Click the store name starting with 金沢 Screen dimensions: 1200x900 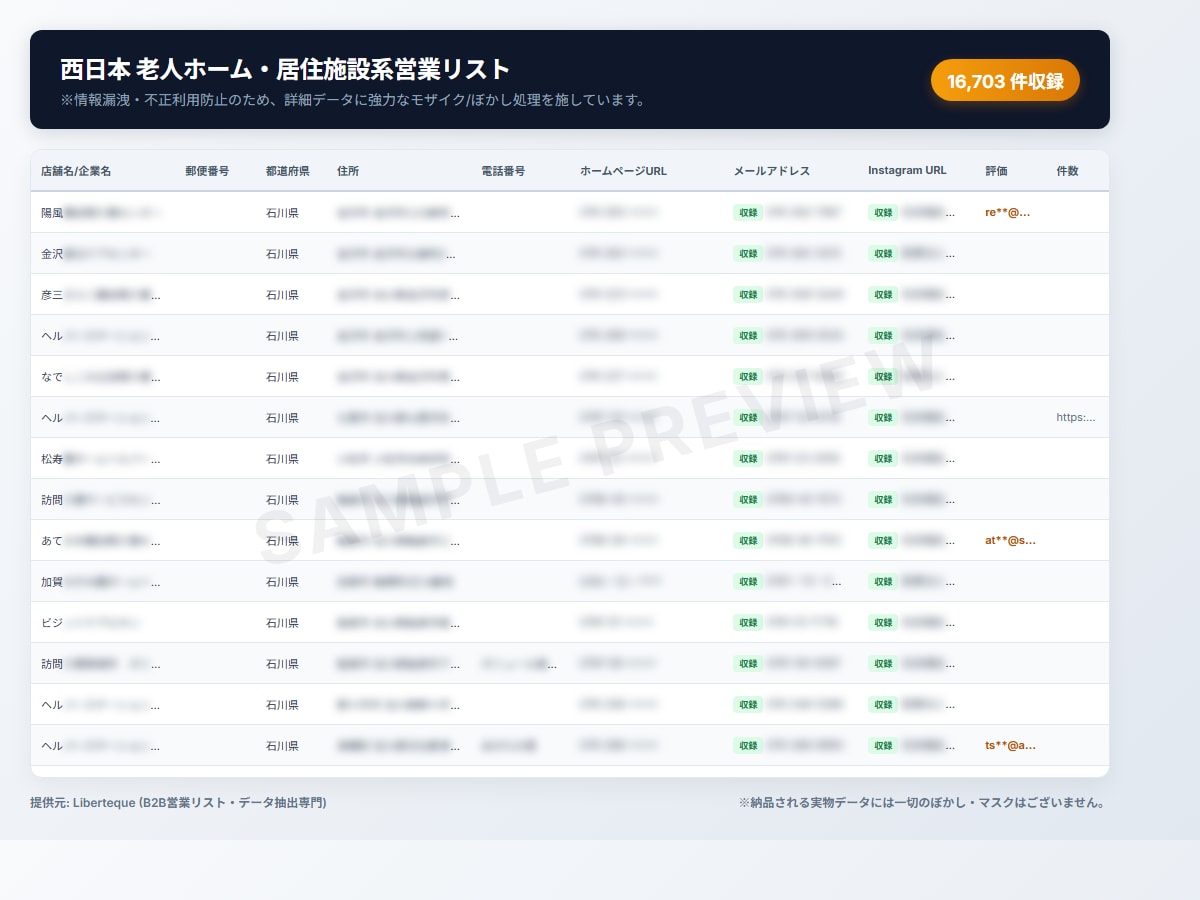click(97, 254)
